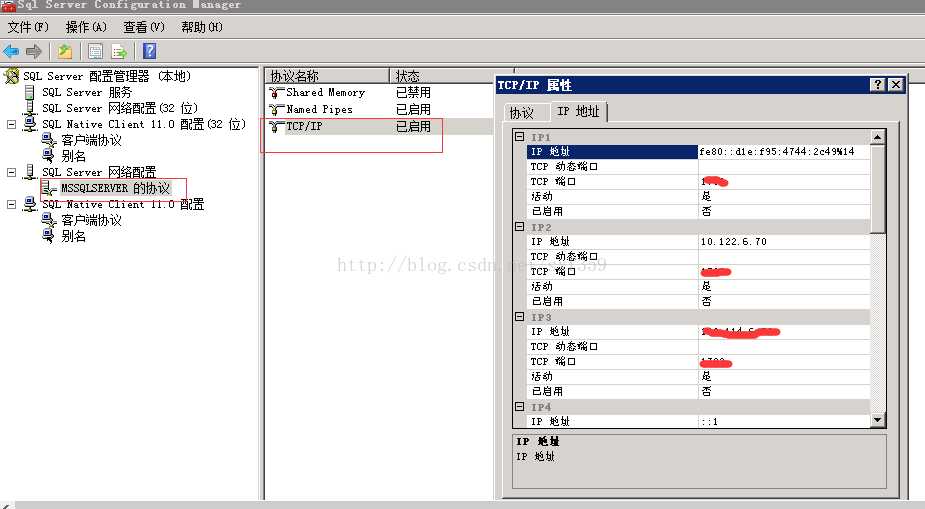Click the help question mark in TCP/IP 属性 dialog
925x509 pixels.
click(878, 84)
